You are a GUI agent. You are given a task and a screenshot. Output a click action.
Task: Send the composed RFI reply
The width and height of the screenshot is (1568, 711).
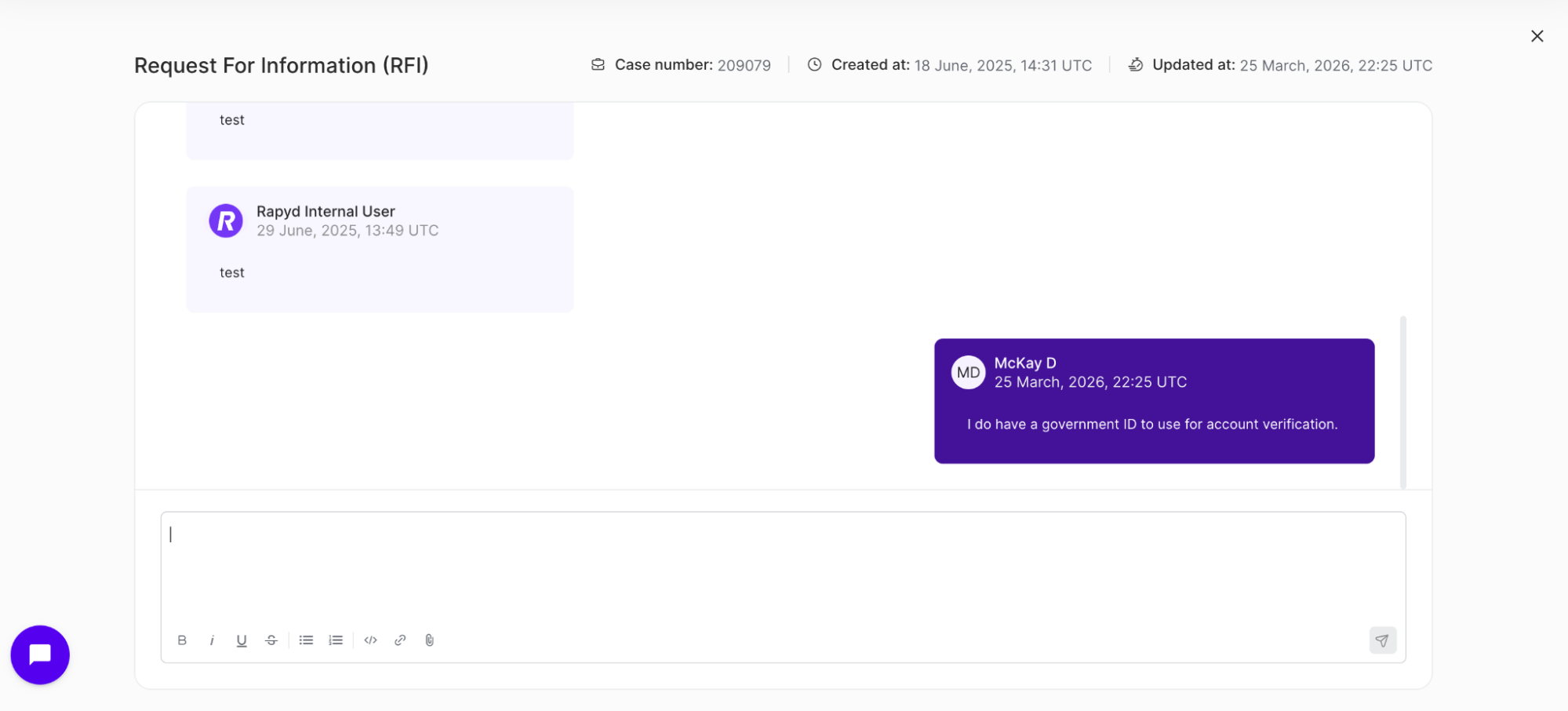coord(1382,640)
